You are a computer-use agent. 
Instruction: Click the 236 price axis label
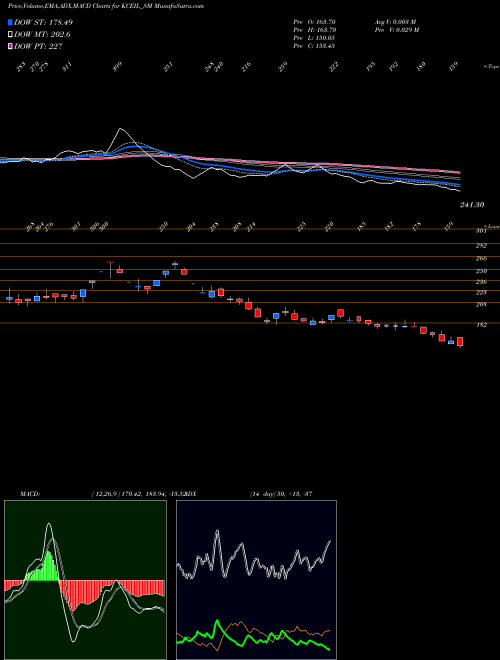(x=481, y=282)
